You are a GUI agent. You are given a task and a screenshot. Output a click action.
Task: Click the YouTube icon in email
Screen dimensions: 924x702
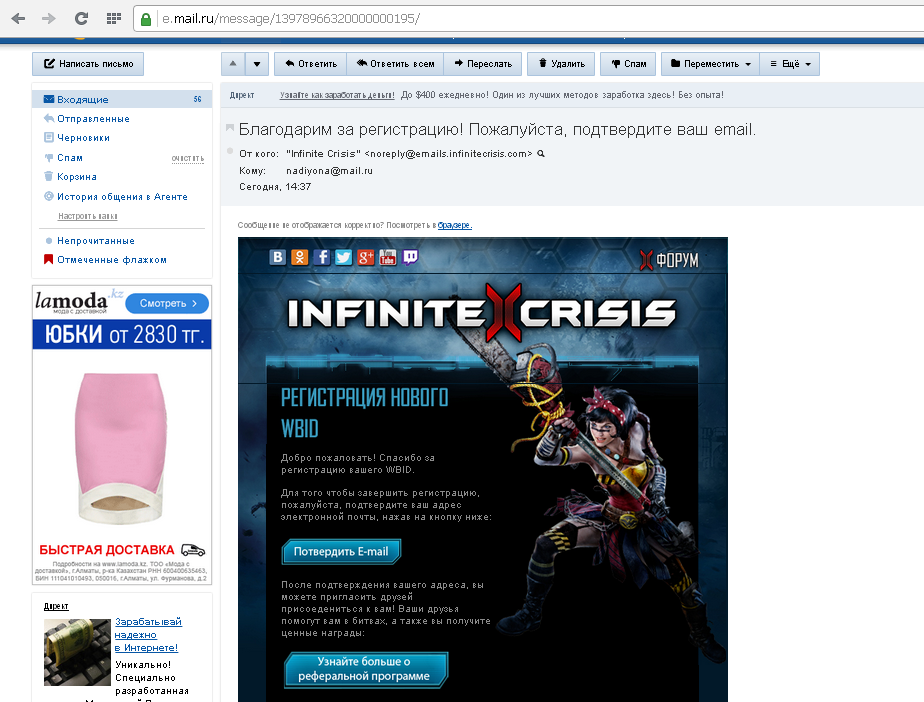[x=387, y=257]
